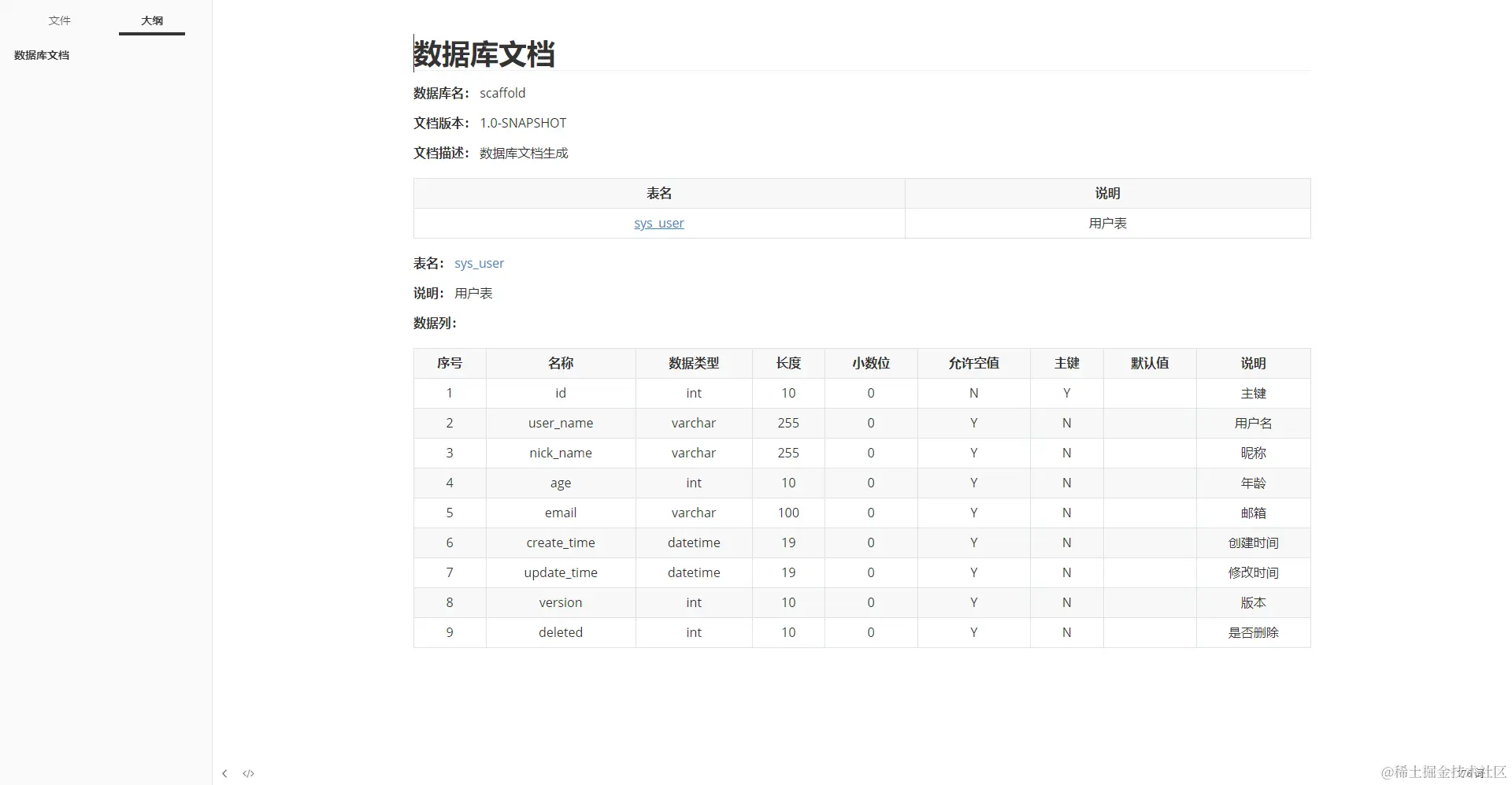The image size is (1512, 785).
Task: Click the 创建时间 description cell
Action: [x=1254, y=542]
